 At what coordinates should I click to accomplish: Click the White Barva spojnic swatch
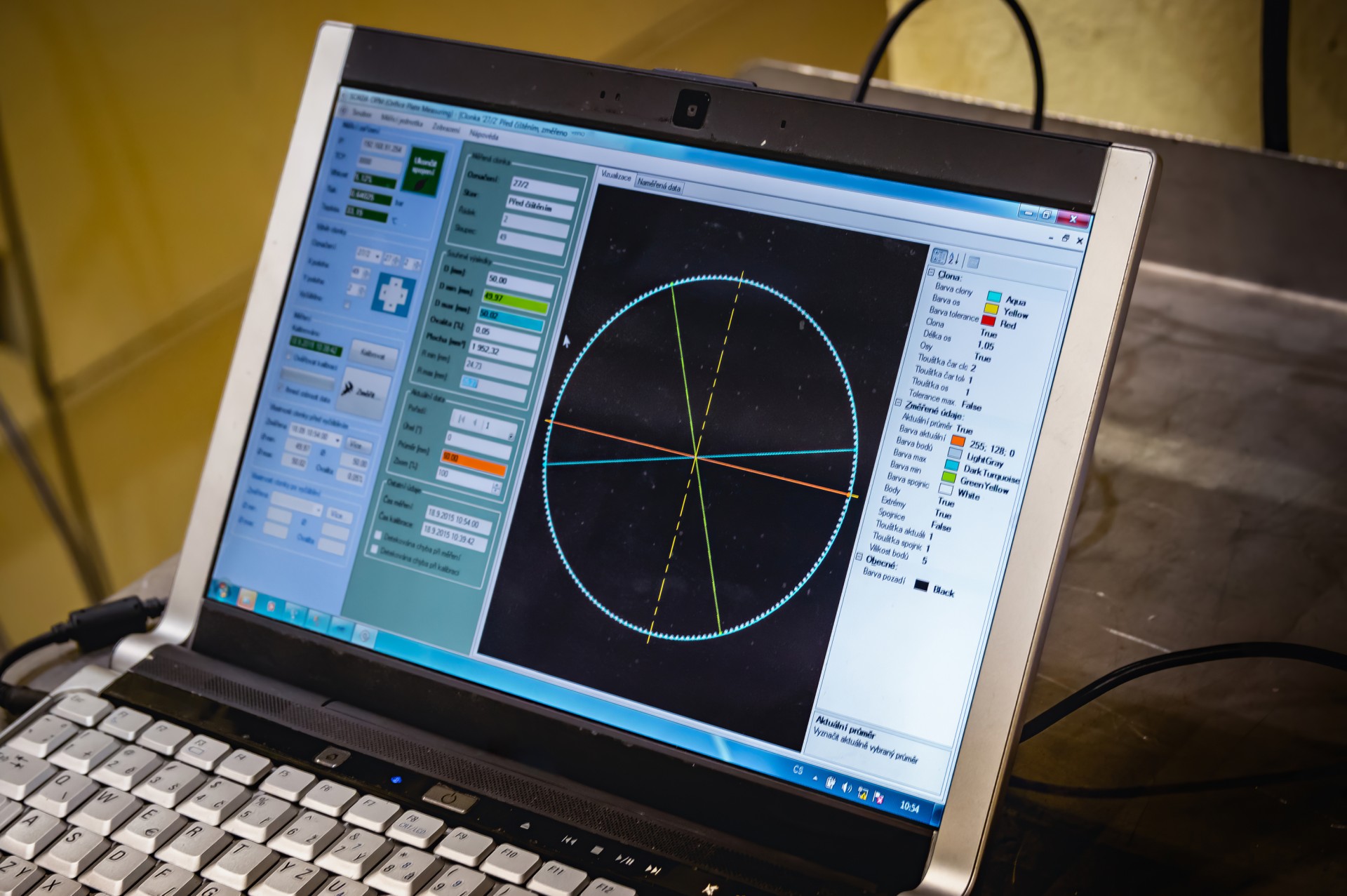(x=946, y=489)
